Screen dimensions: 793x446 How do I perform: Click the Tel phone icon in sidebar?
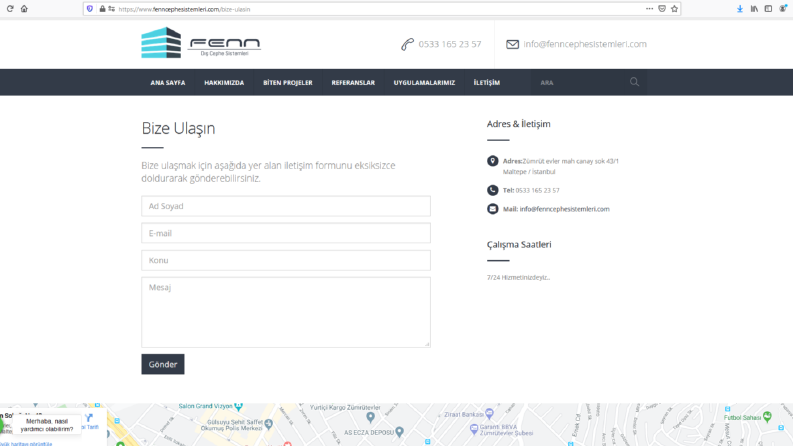pyautogui.click(x=493, y=190)
